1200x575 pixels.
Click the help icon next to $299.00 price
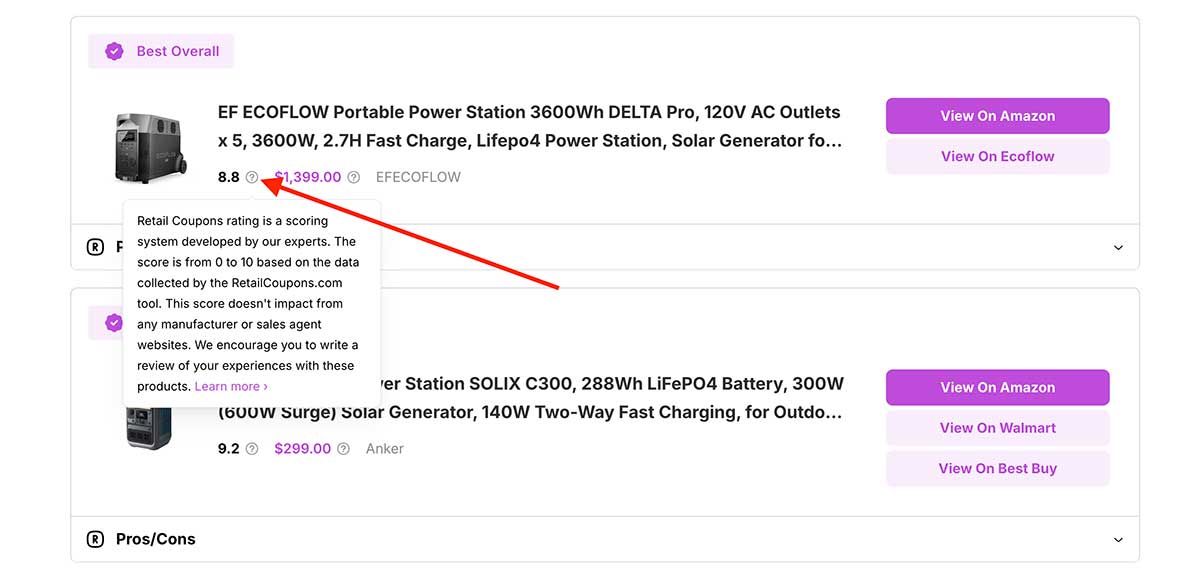pyautogui.click(x=343, y=449)
